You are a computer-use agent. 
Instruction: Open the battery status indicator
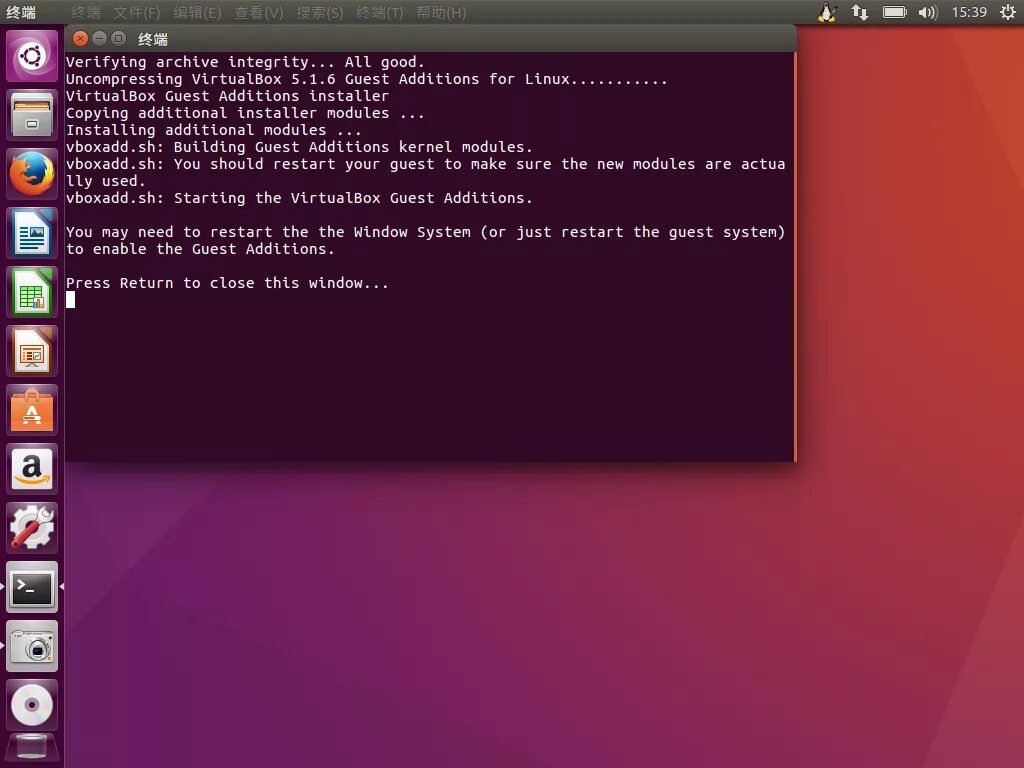[x=895, y=12]
